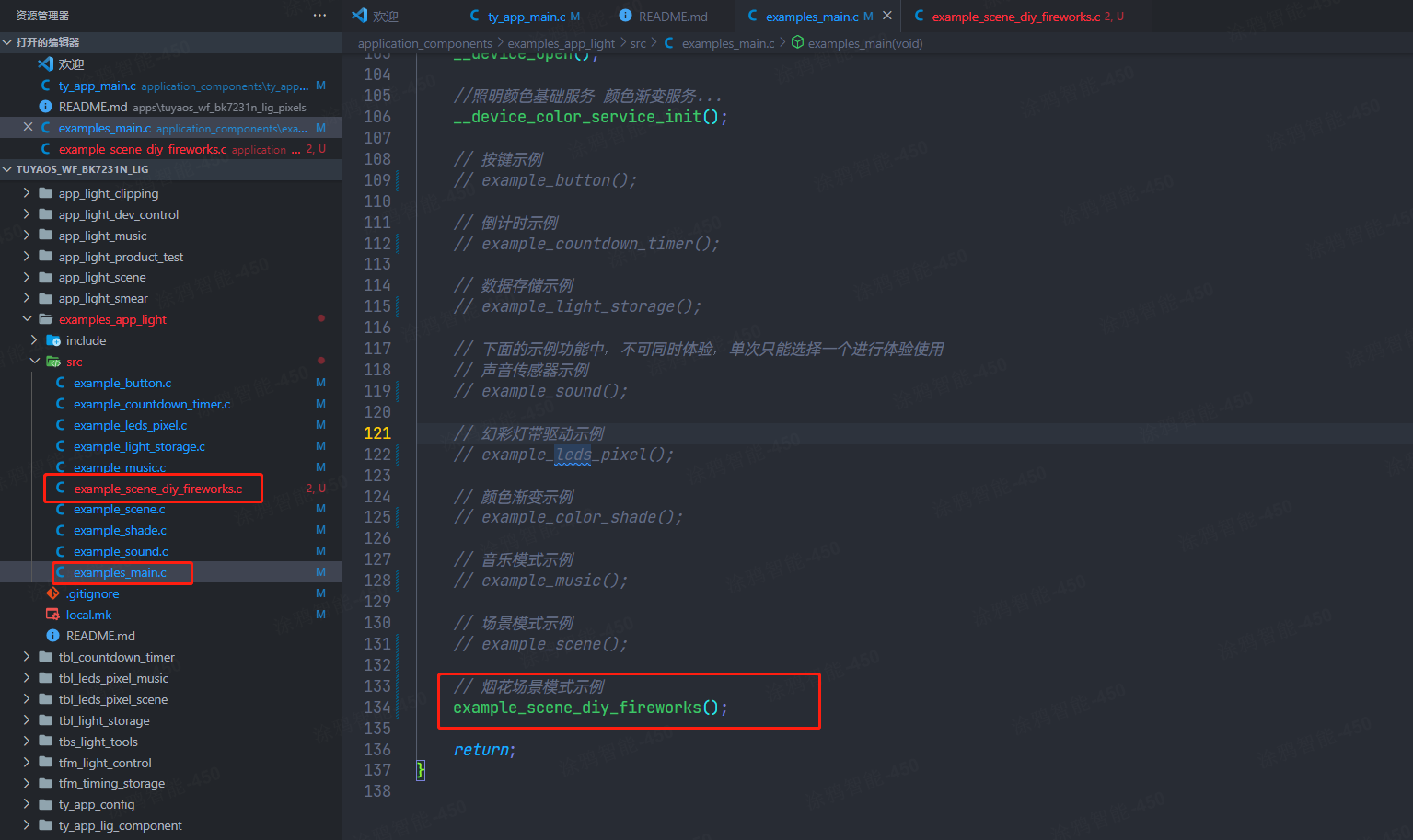Click the C icon on the ty_app_main.c tab
Screen dimensions: 1413x840
pyautogui.click(x=475, y=16)
